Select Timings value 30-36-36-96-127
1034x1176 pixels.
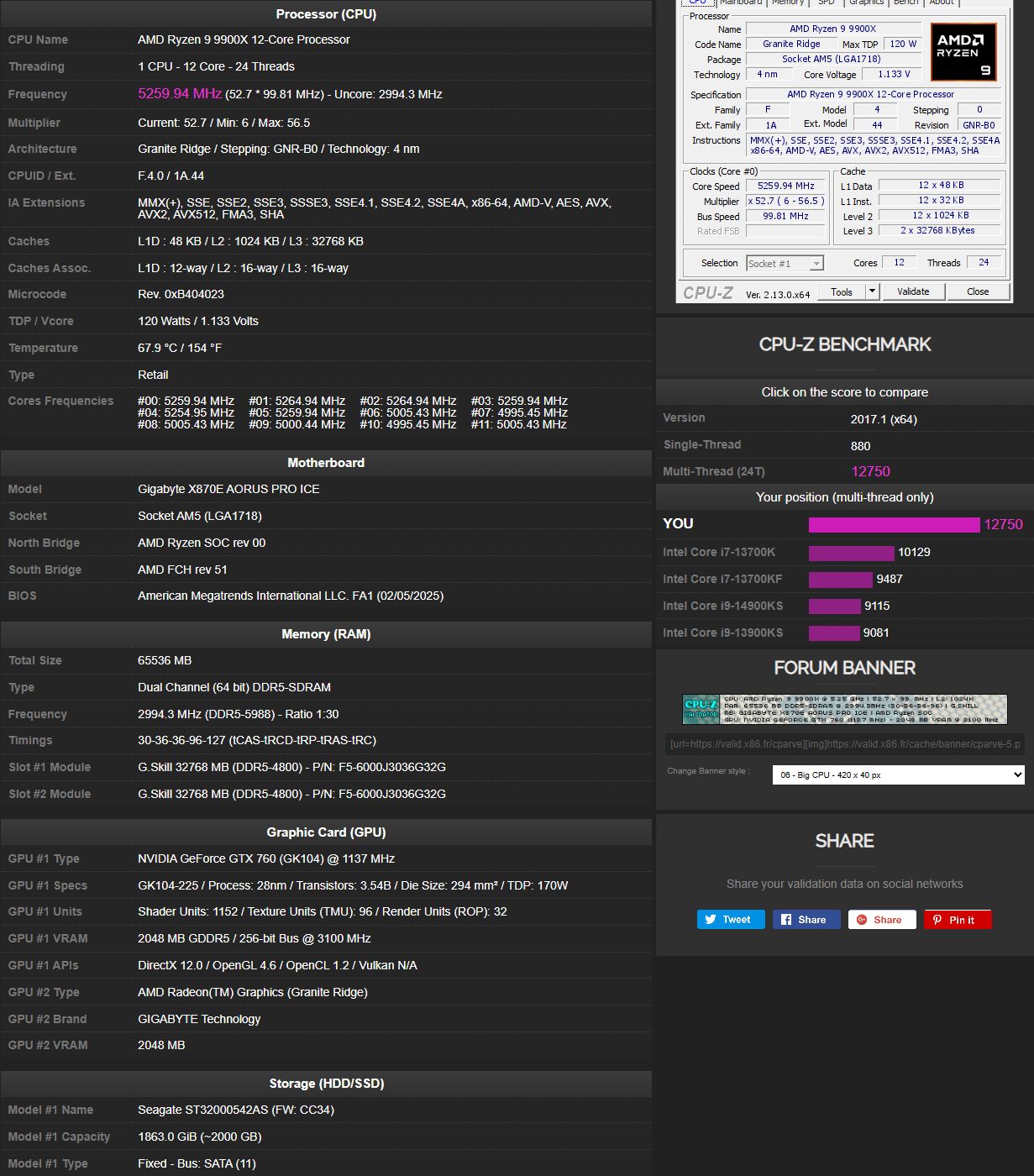pyautogui.click(x=257, y=740)
